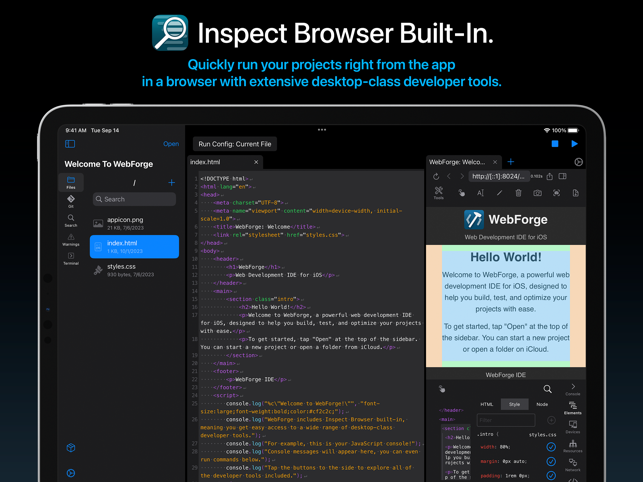The height and width of the screenshot is (482, 643).
Task: Click the Open button in sidebar
Action: point(171,144)
